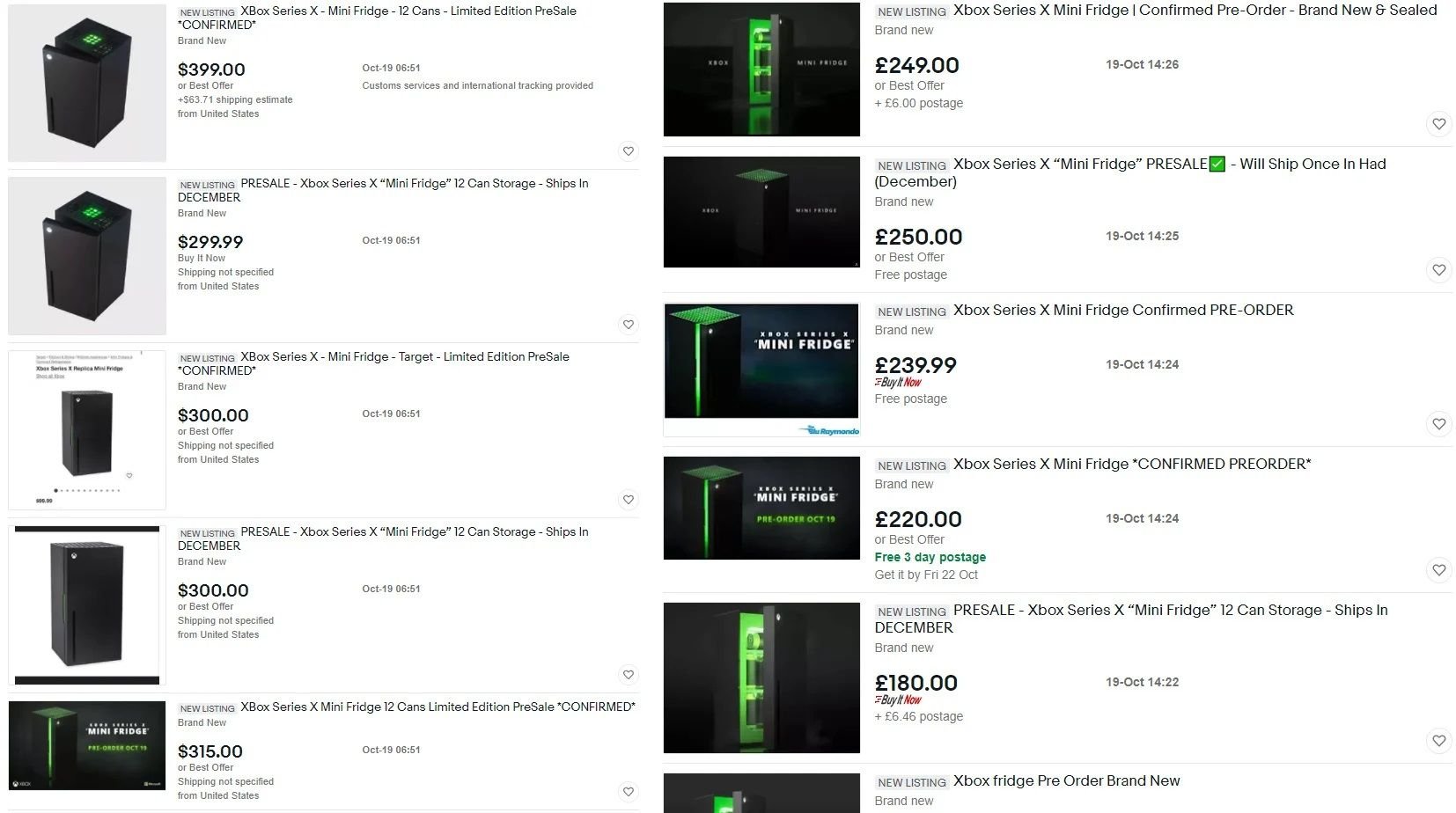Screen dimensions: 1456x813
Task: Click heart icon on second $300.00 PRESALE listing
Action: coord(628,675)
